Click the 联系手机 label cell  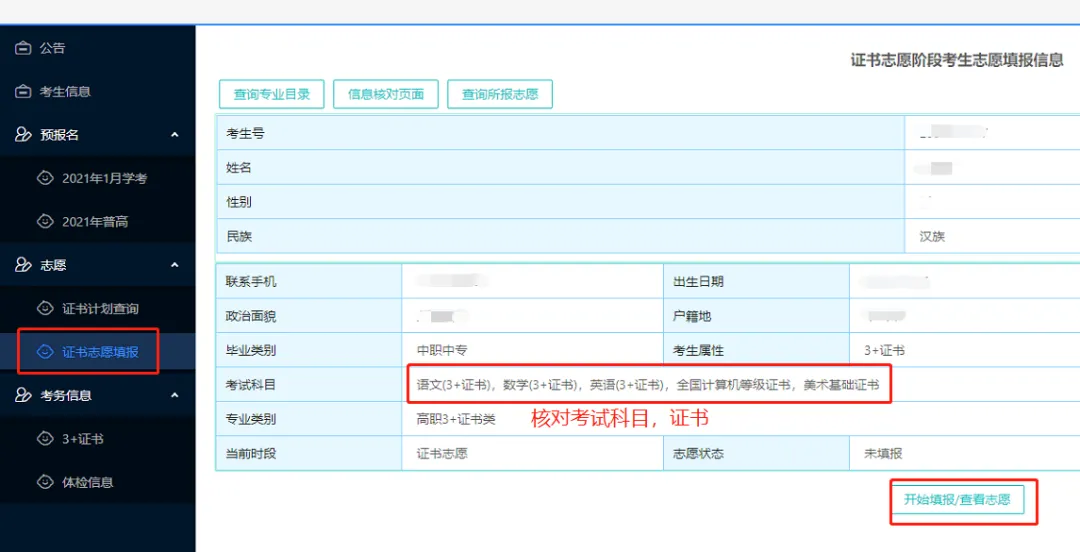pyautogui.click(x=309, y=281)
